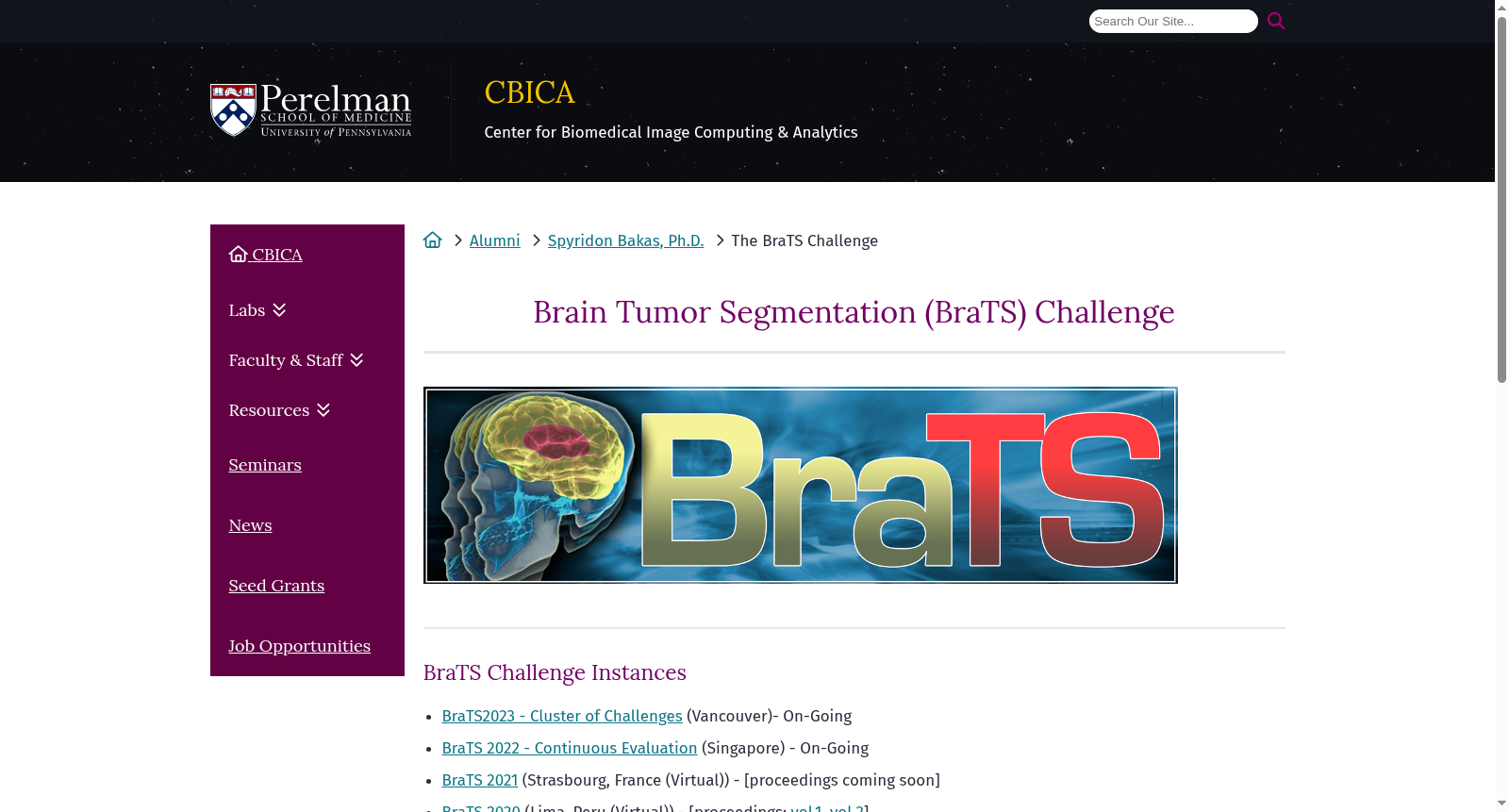Expand the Faculty & Staff menu
Viewport: 1509px width, 812px height.
coord(296,360)
